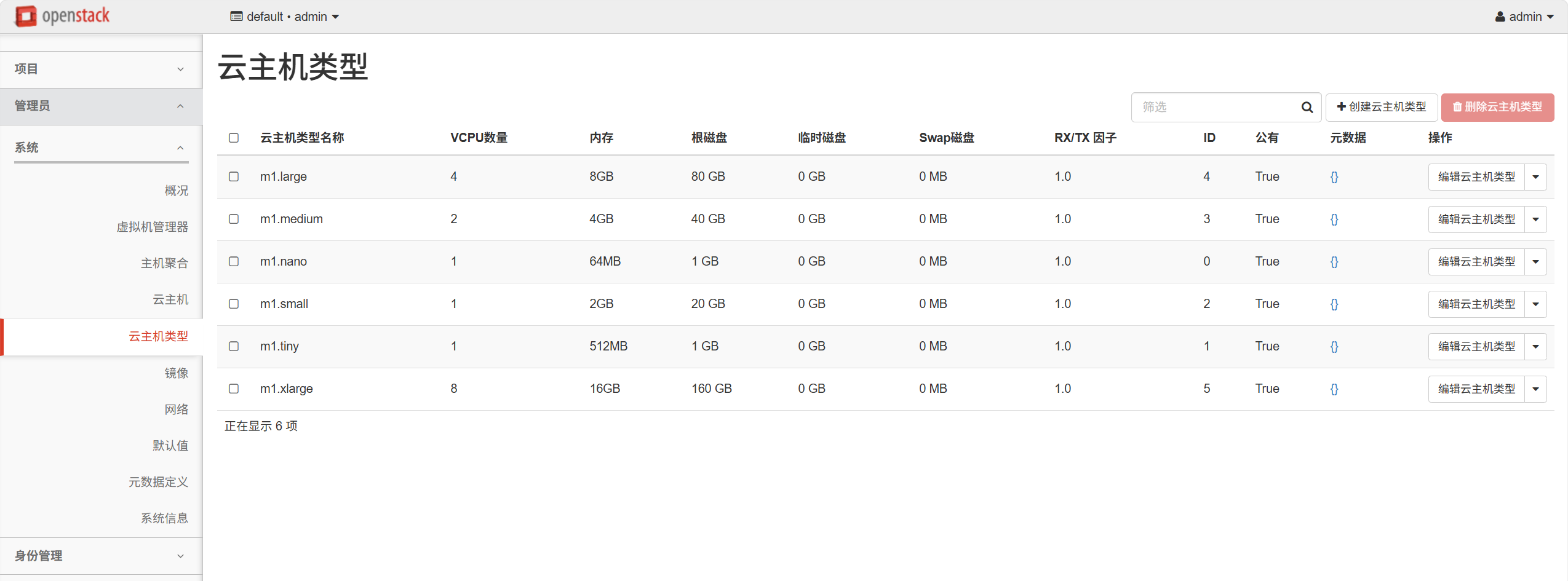Click the ID column header

pos(1209,138)
